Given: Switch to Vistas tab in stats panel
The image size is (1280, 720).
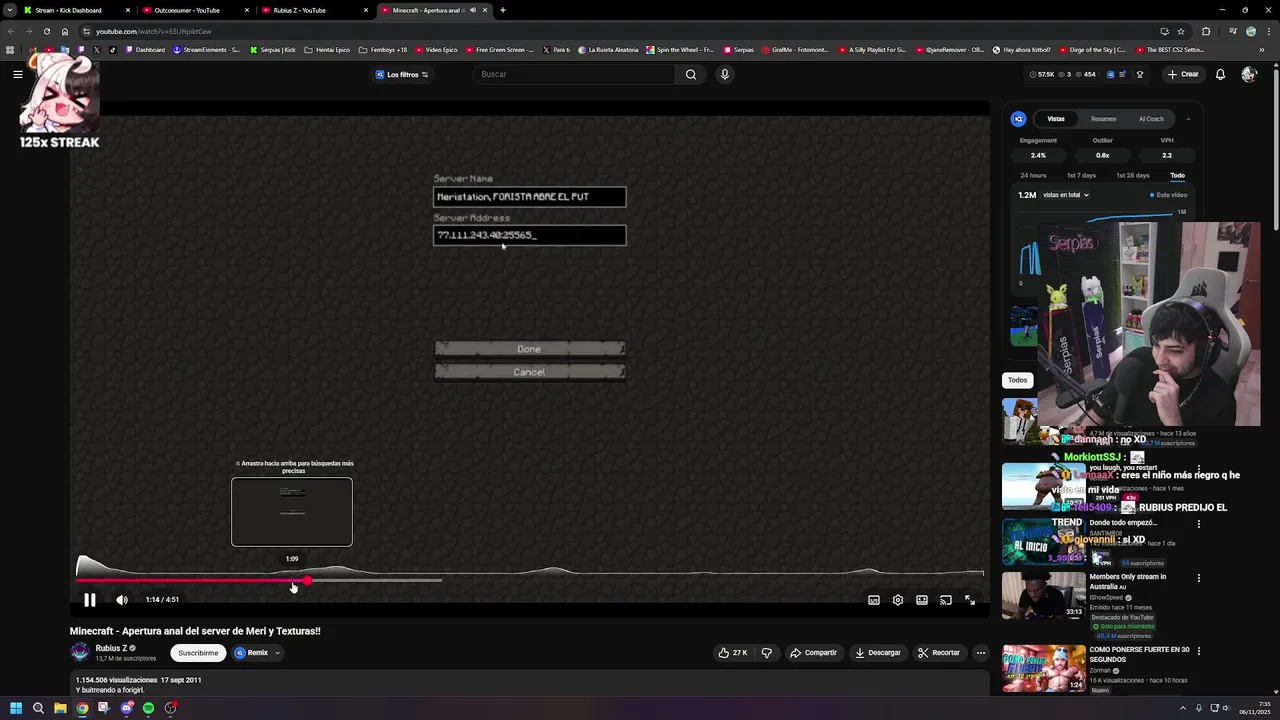Looking at the screenshot, I should 1056,119.
